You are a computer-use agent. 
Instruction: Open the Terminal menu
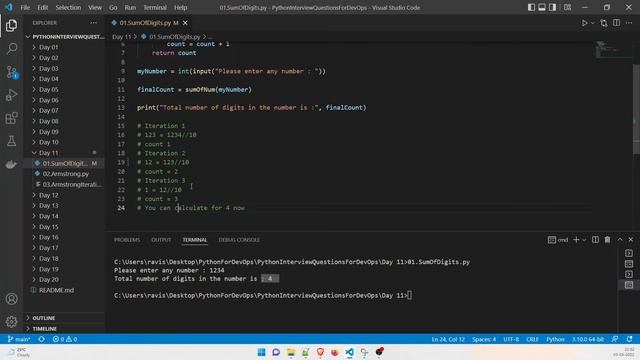pyautogui.click(x=155, y=7)
